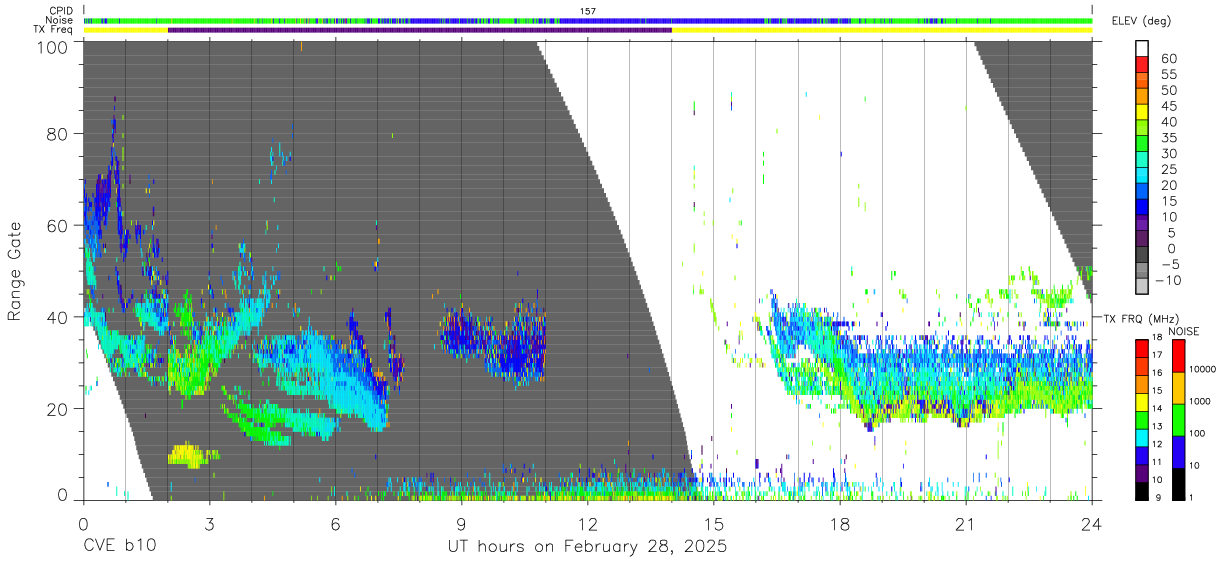
Task: Click the 'CVE b10' radar beam label
Action: tap(119, 547)
